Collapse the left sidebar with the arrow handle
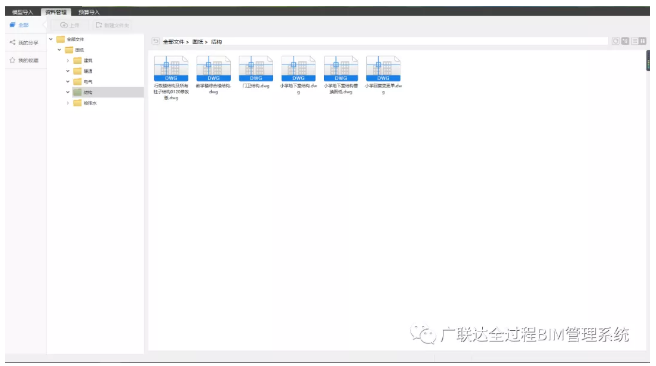656x366 pixels. click(x=45, y=25)
